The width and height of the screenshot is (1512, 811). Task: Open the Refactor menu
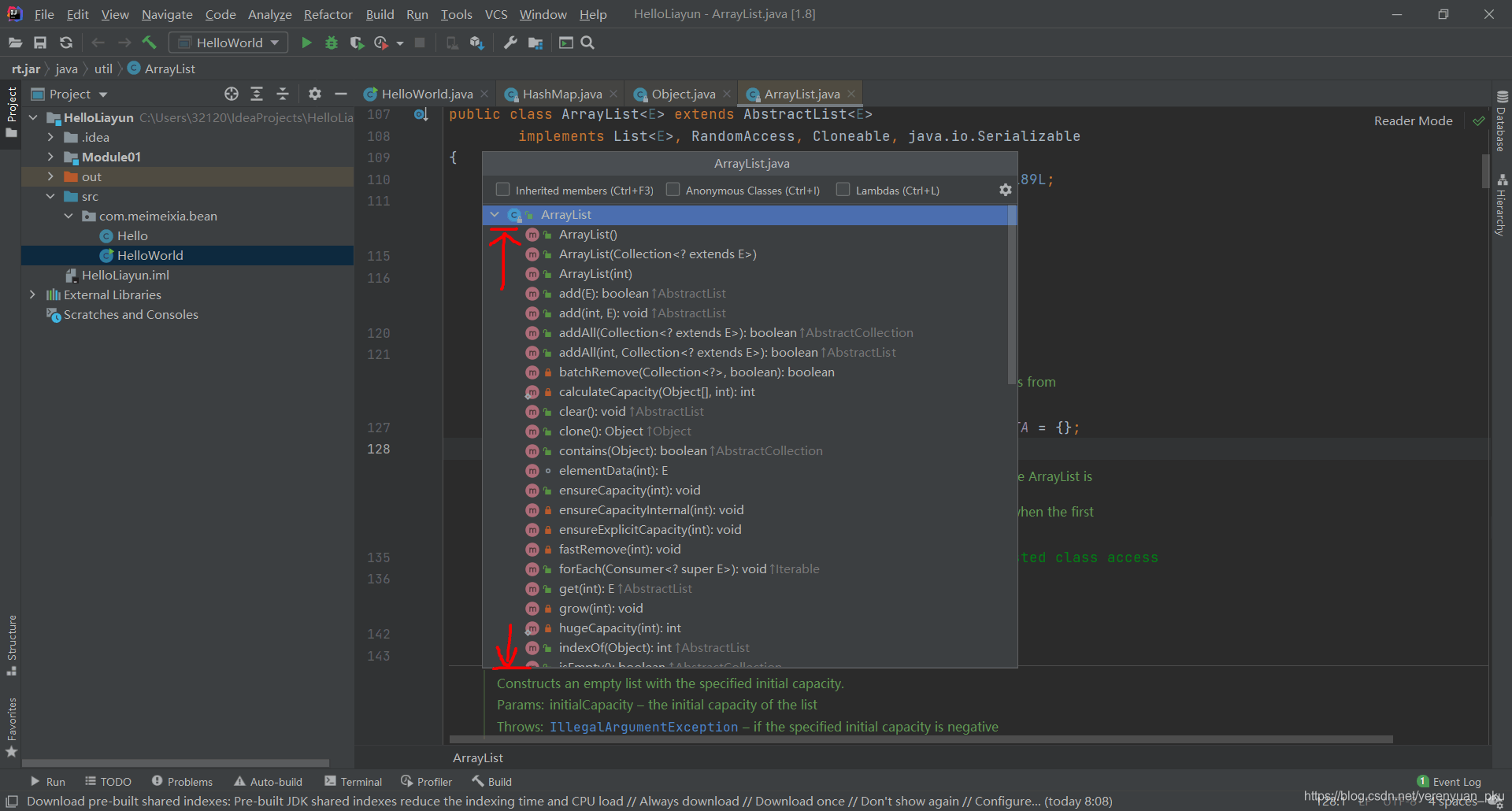328,14
